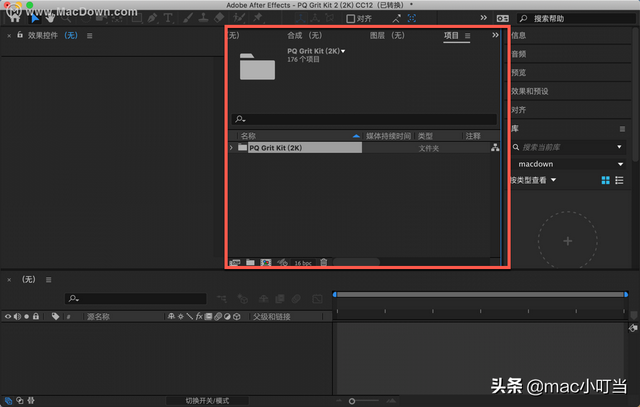Toggle the lock on 效果控件 panel

[x=20, y=35]
